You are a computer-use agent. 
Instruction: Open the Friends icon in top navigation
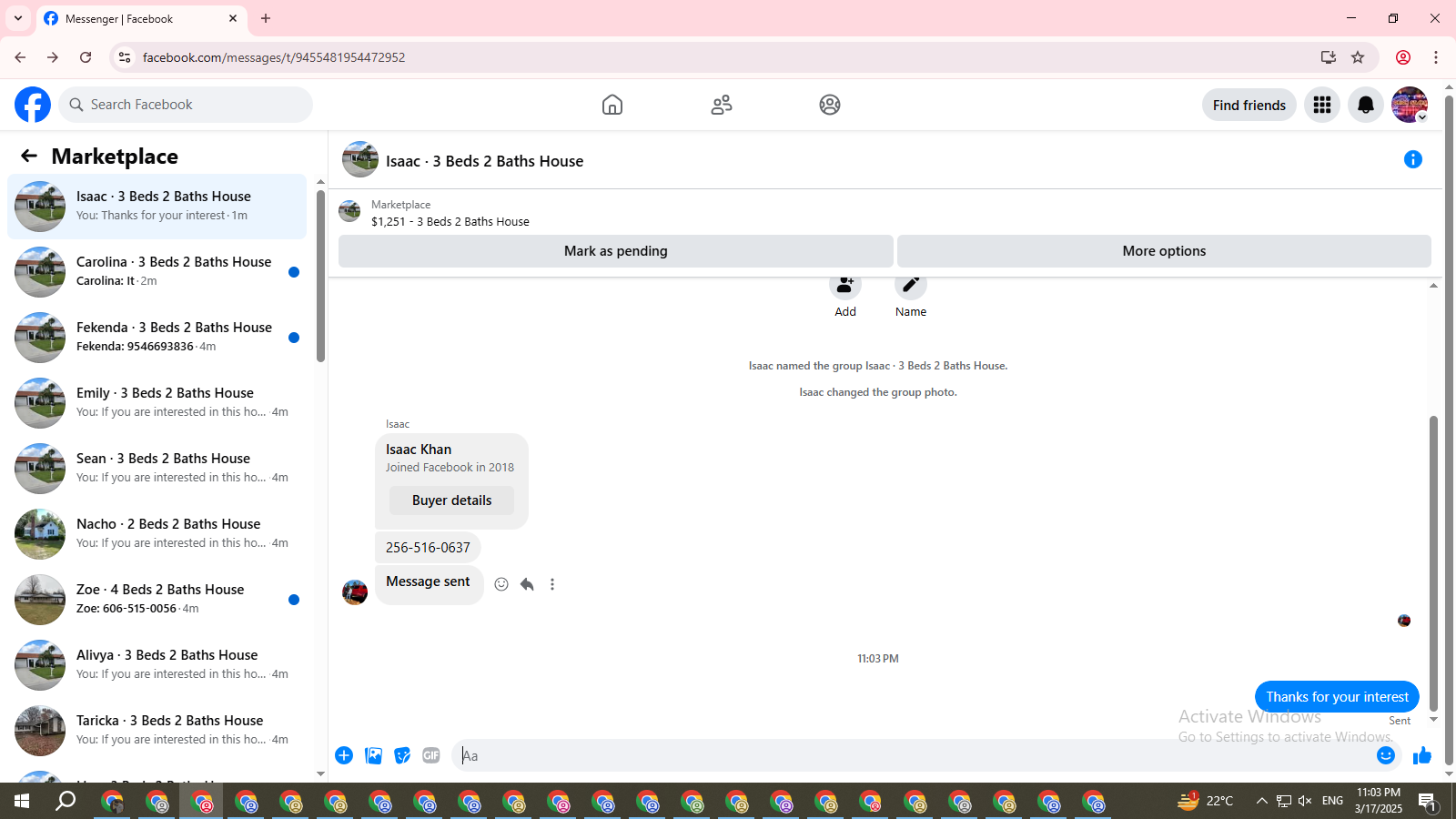tap(722, 105)
